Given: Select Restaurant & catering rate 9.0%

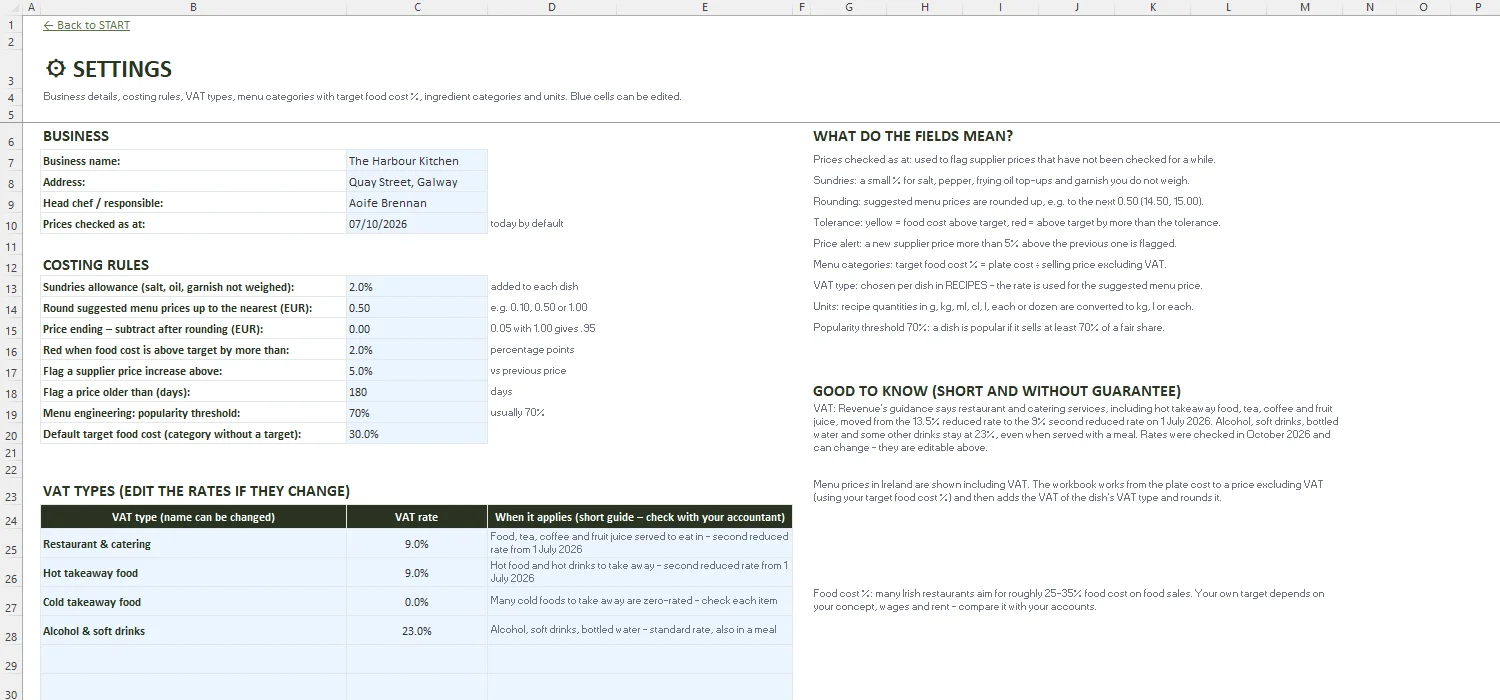Looking at the screenshot, I should [417, 544].
